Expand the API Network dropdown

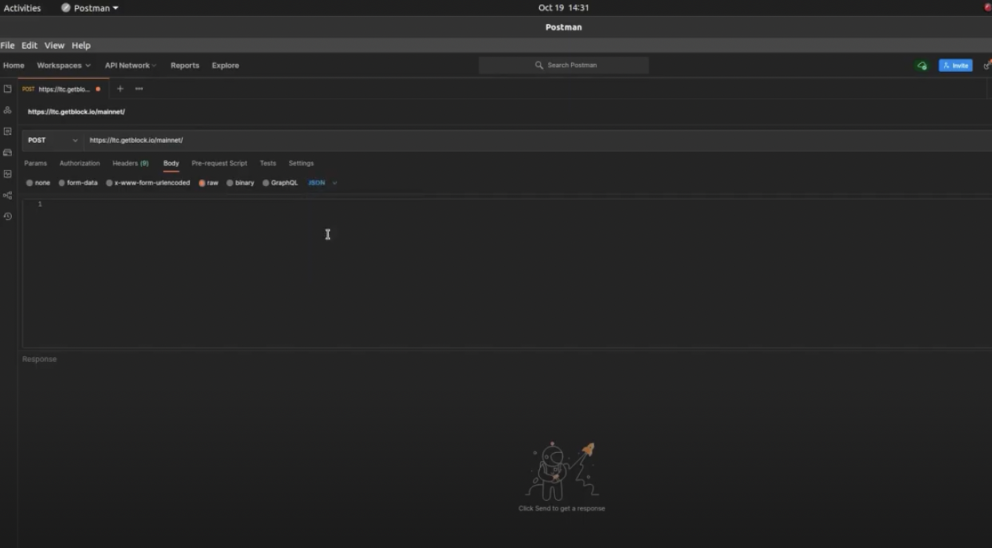click(x=130, y=65)
